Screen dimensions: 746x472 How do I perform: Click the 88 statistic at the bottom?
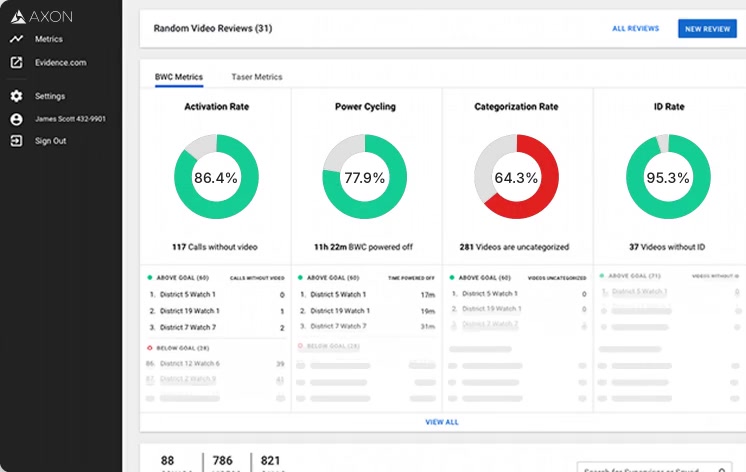click(167, 461)
